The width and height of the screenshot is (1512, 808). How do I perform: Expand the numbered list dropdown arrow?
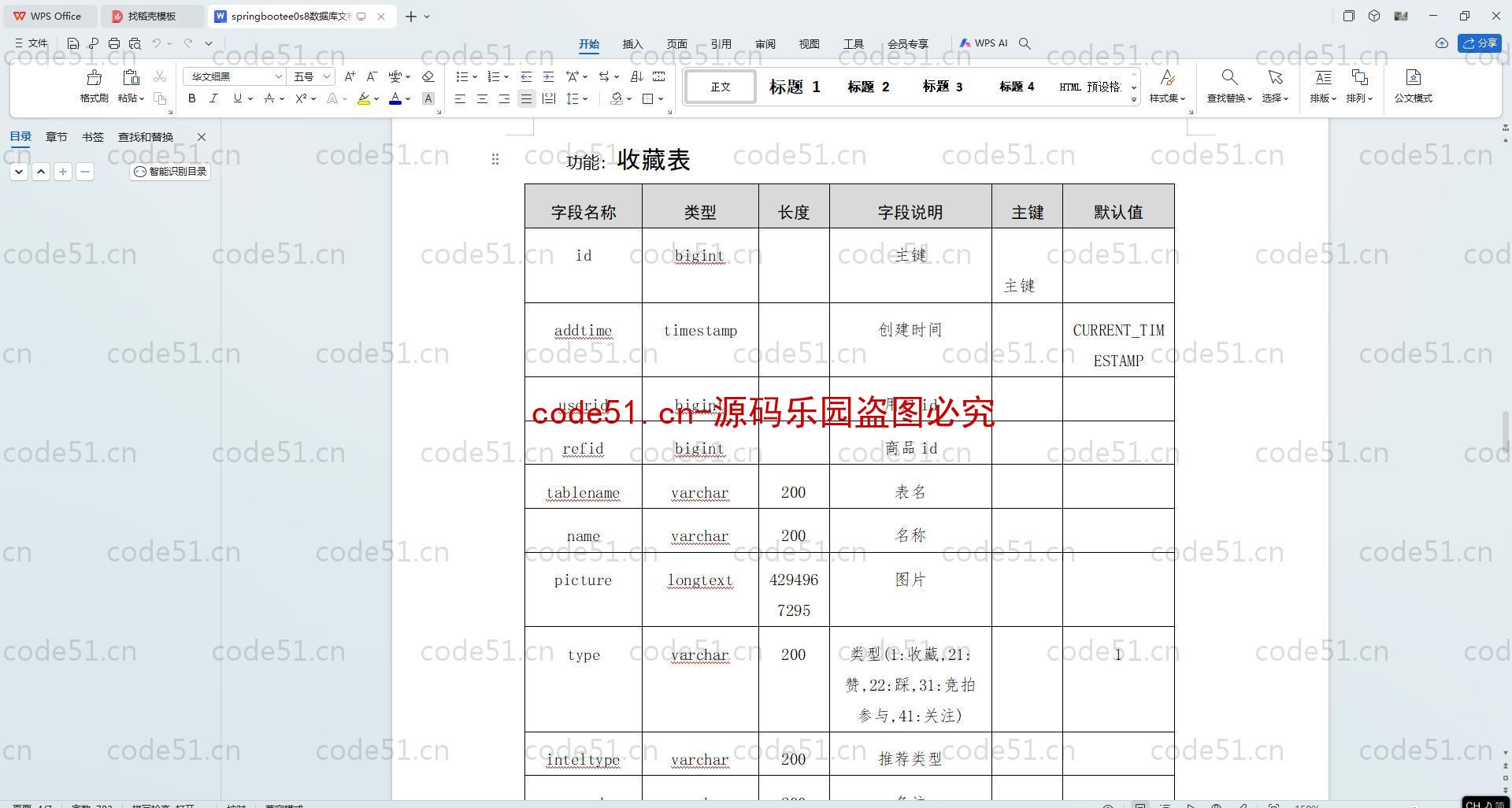point(506,77)
